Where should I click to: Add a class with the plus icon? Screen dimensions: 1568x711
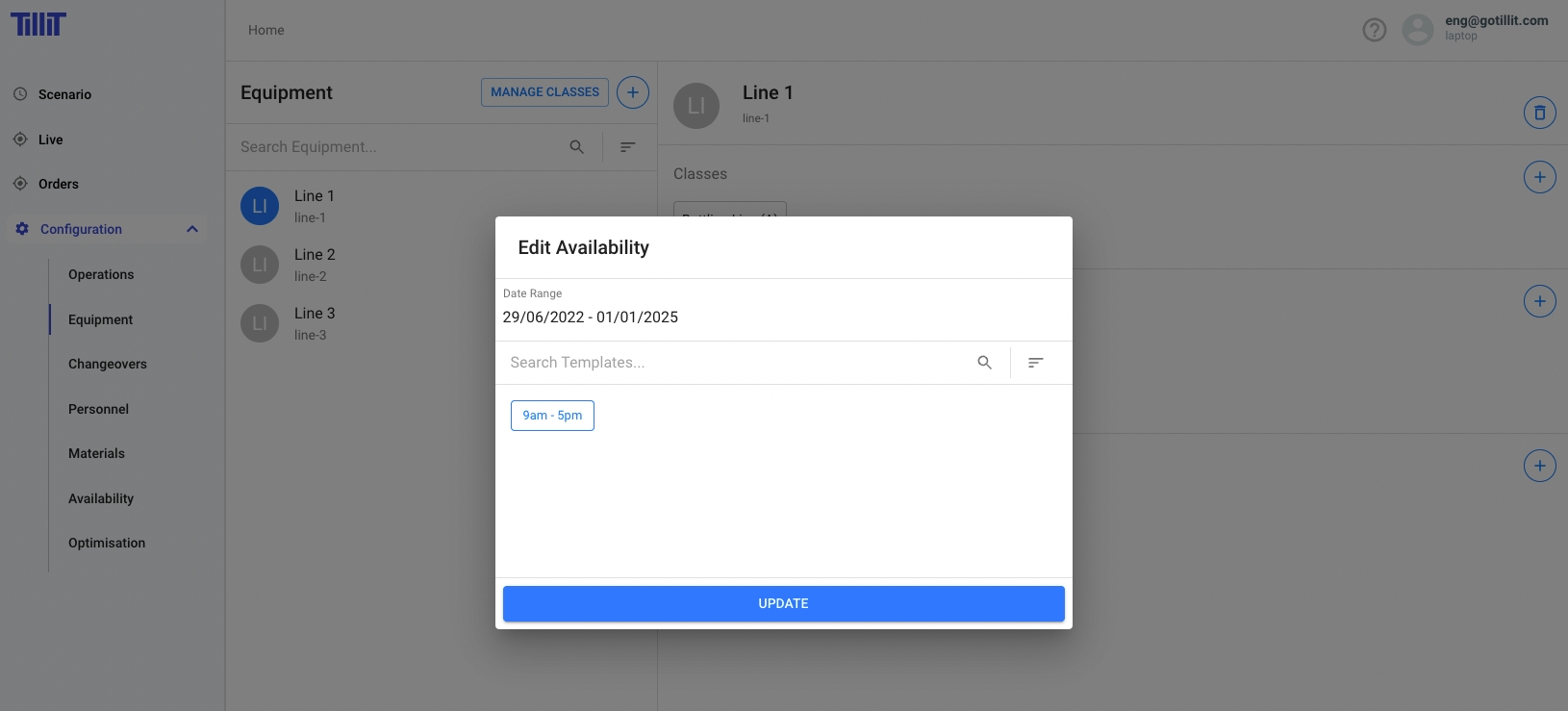1539,177
